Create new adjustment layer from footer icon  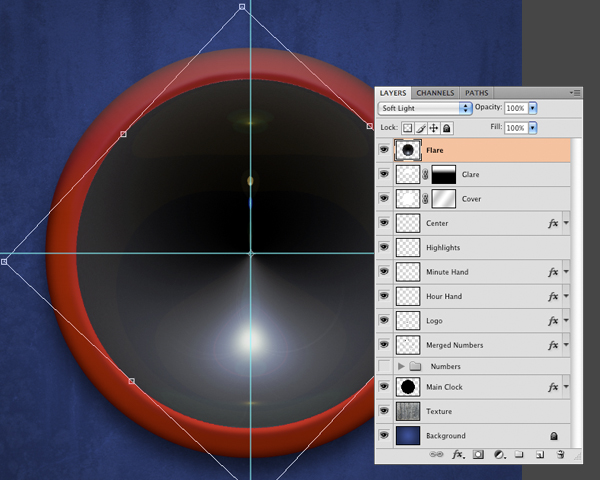pyautogui.click(x=498, y=454)
